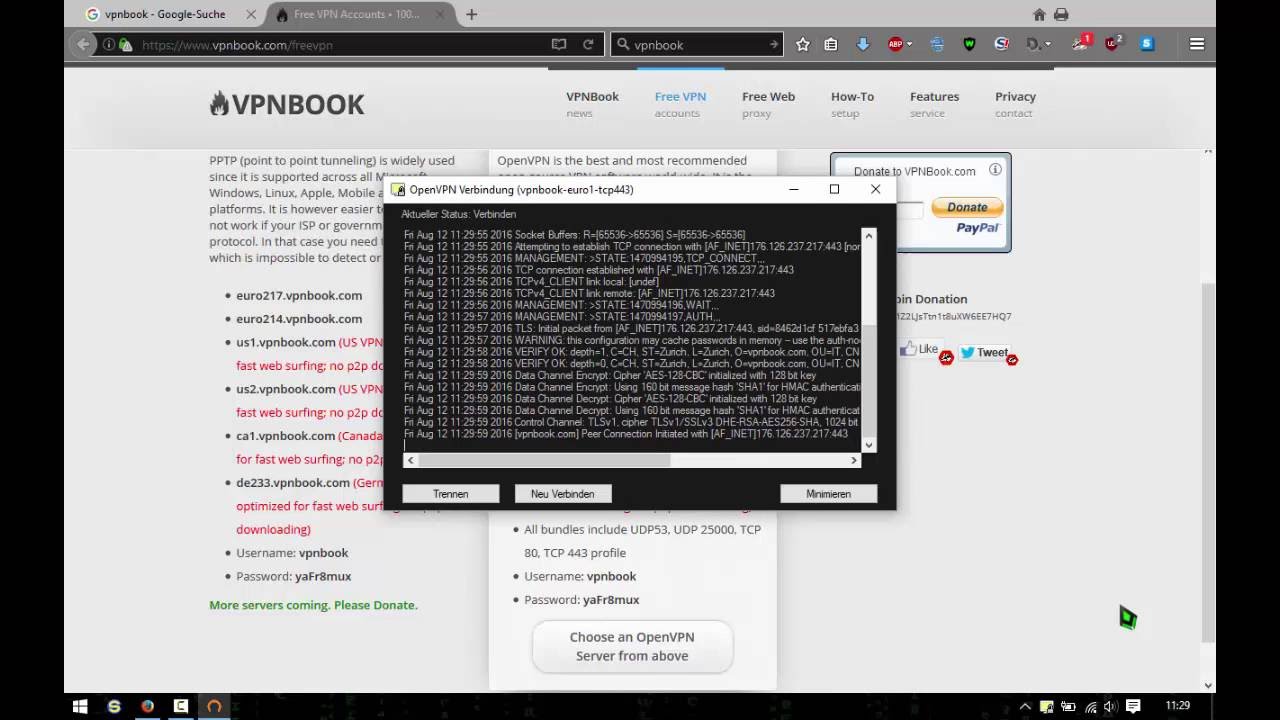Image resolution: width=1280 pixels, height=720 pixels.
Task: Open the Features service menu item
Action: (934, 104)
